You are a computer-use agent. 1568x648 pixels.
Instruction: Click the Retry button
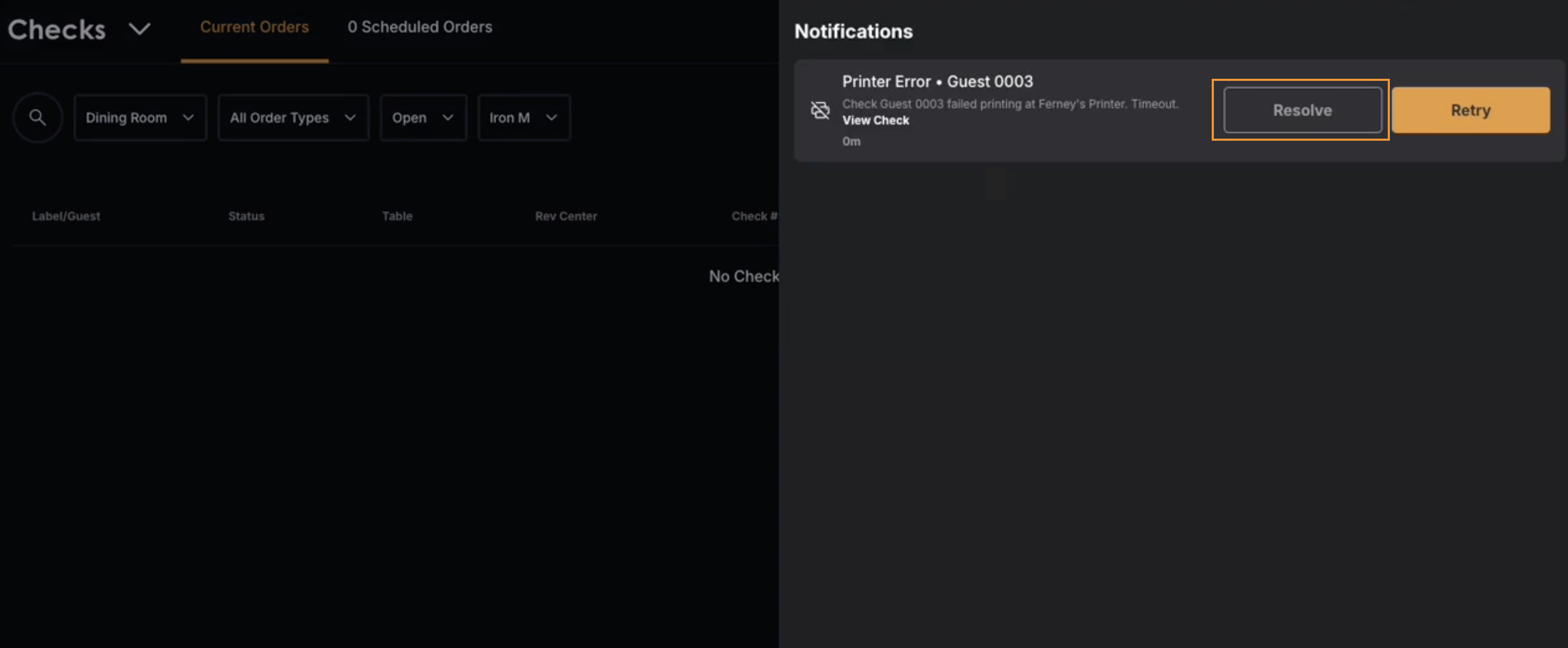coord(1471,110)
